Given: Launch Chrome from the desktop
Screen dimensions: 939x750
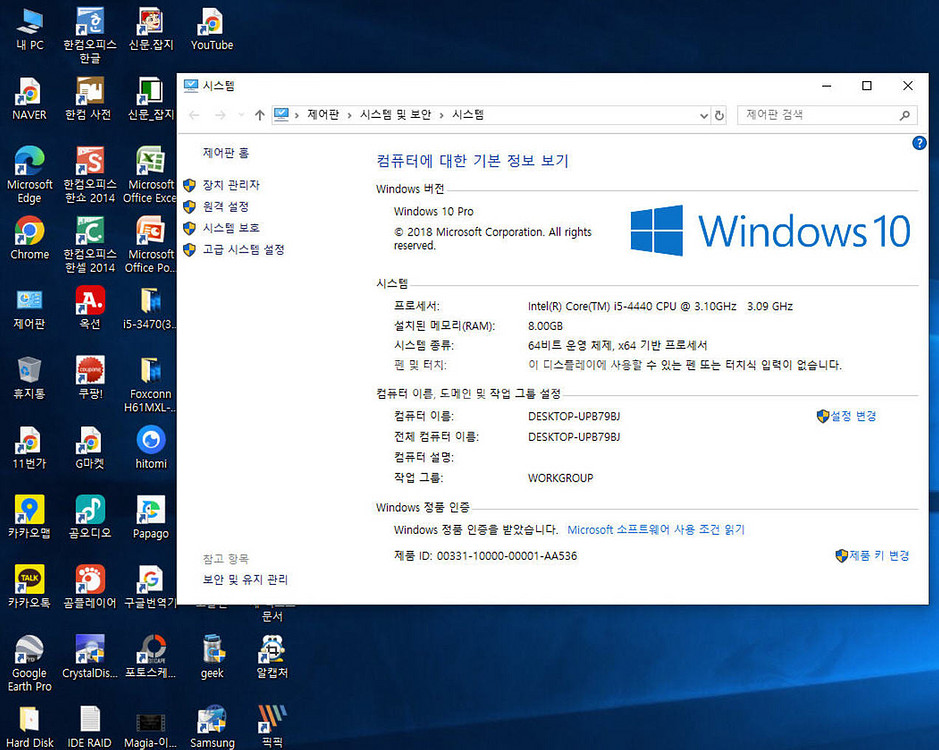Looking at the screenshot, I should click(x=29, y=238).
